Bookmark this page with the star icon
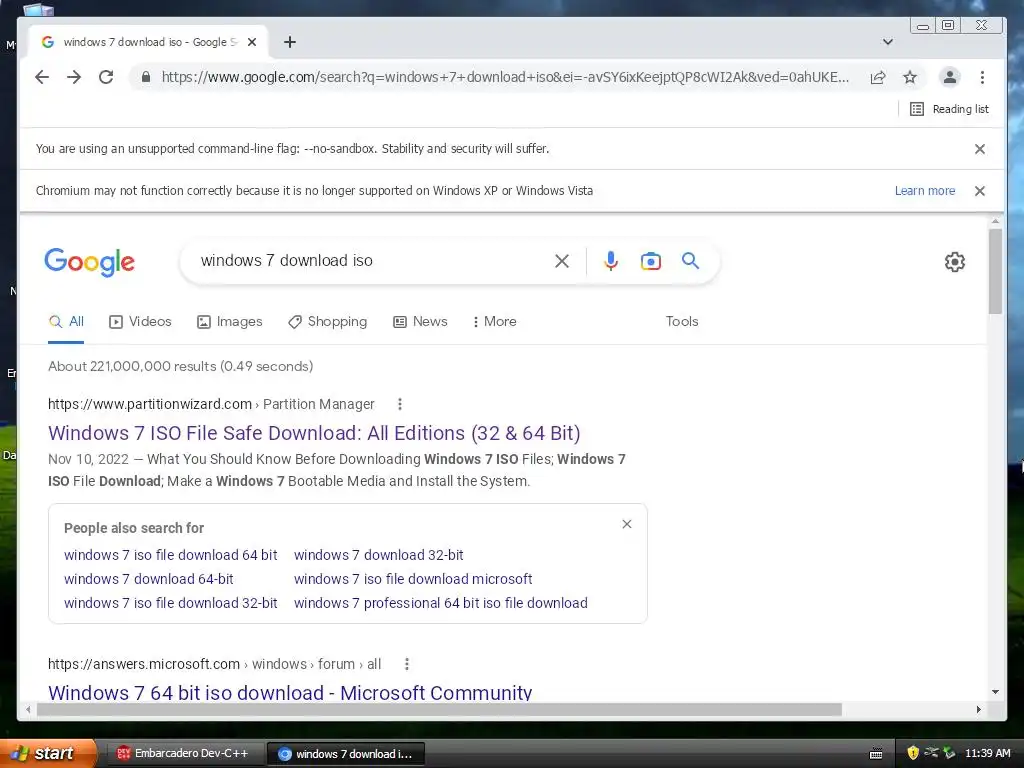Image resolution: width=1024 pixels, height=768 pixels. click(910, 77)
